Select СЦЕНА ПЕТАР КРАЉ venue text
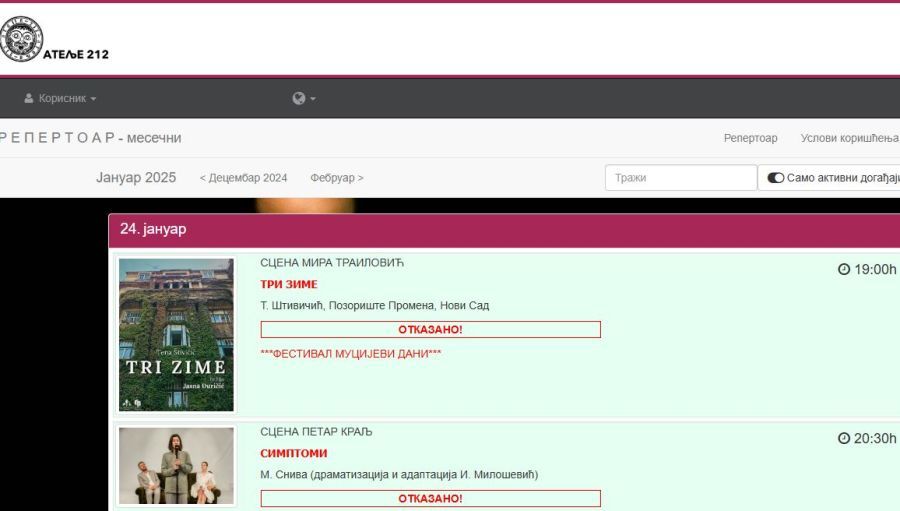 [x=316, y=431]
